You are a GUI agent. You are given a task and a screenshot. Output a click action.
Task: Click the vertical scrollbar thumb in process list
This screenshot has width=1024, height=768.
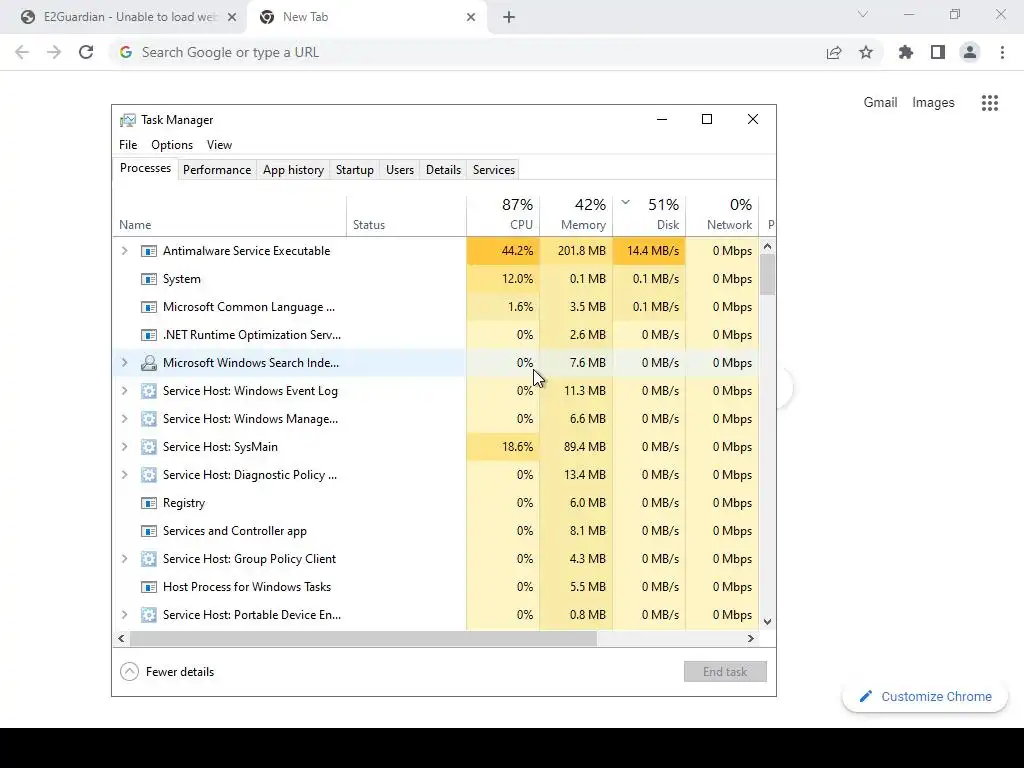[x=767, y=274]
